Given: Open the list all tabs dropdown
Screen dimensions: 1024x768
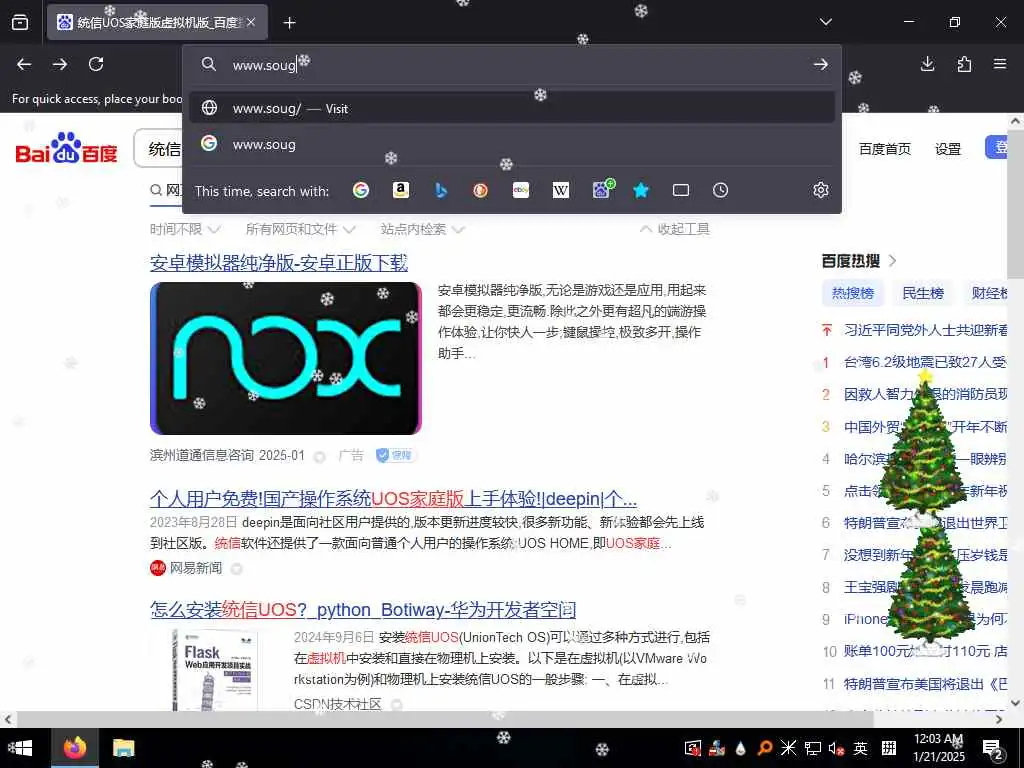Looking at the screenshot, I should point(825,22).
